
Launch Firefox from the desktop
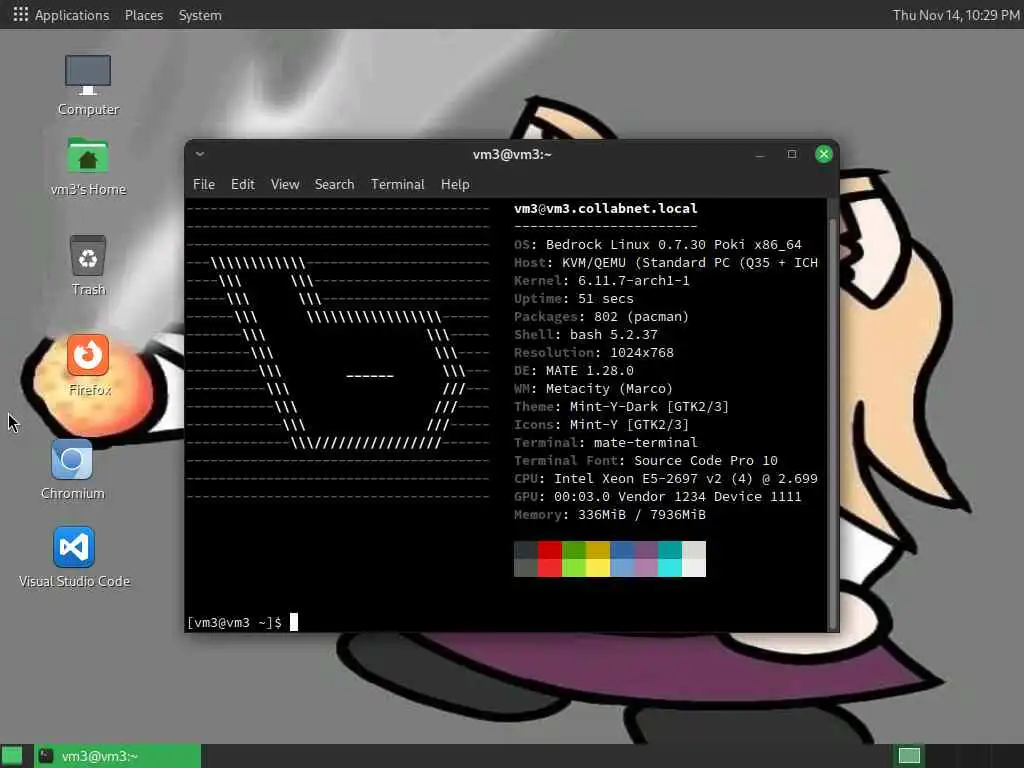pyautogui.click(x=88, y=355)
